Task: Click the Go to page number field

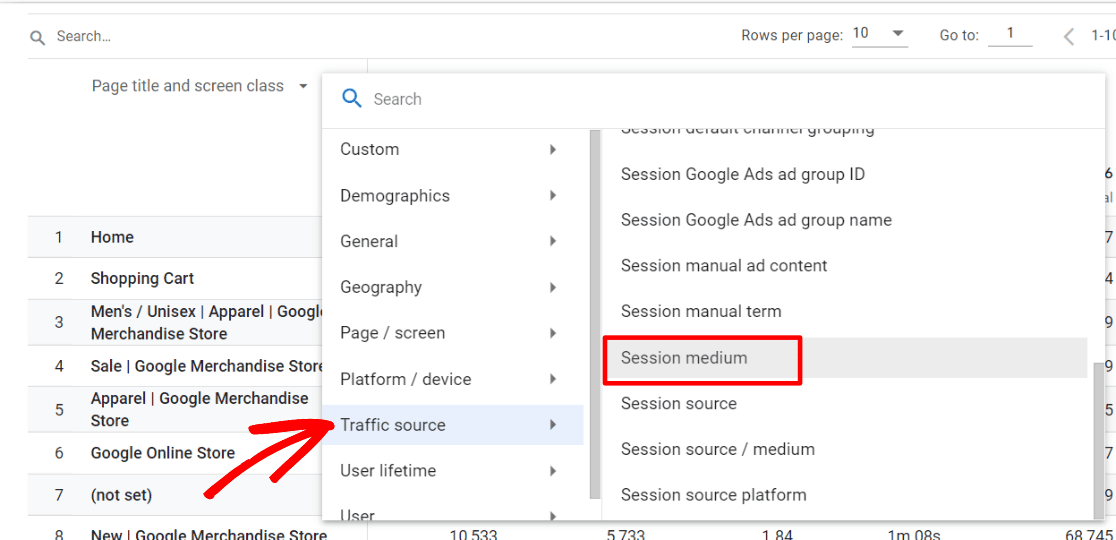Action: pyautogui.click(x=1010, y=35)
